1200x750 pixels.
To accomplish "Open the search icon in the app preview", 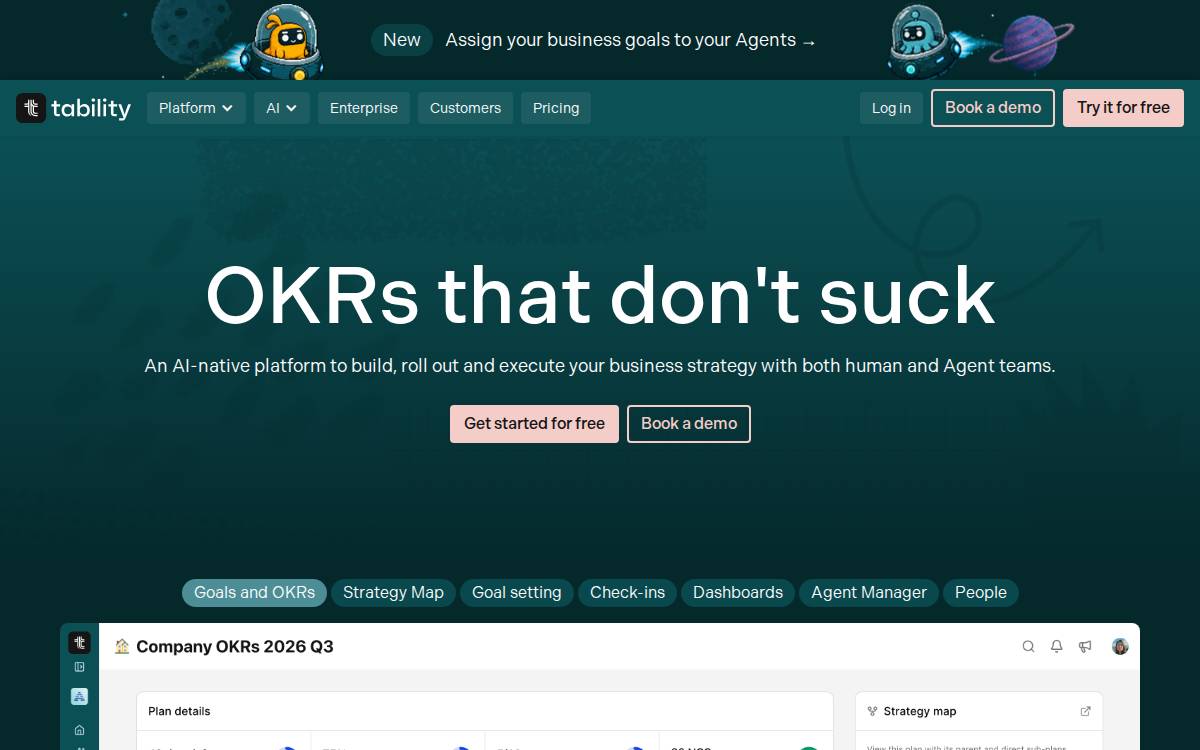I will tap(1028, 647).
